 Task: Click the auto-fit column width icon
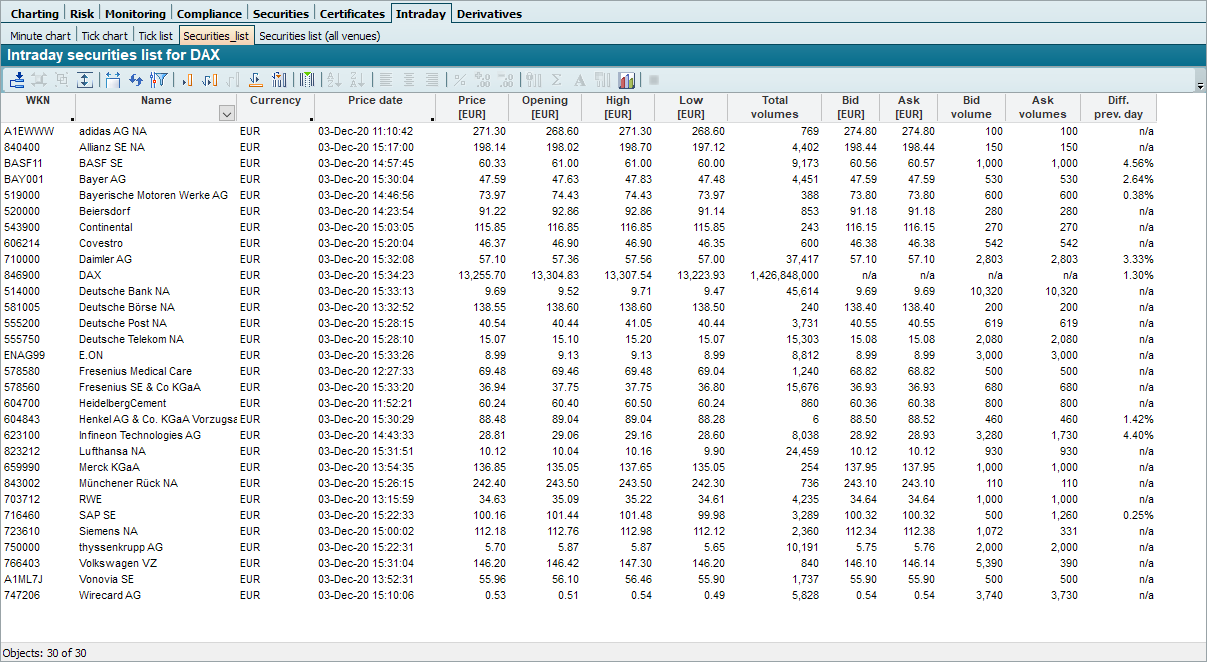(112, 80)
